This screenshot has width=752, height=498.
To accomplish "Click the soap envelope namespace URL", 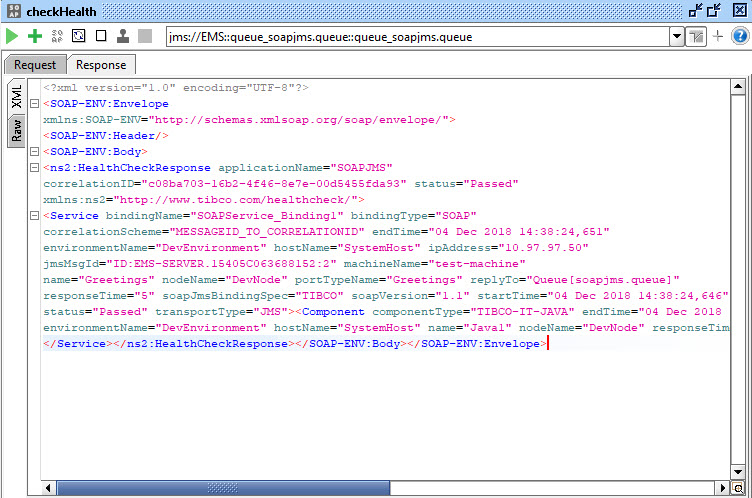I will [x=298, y=119].
